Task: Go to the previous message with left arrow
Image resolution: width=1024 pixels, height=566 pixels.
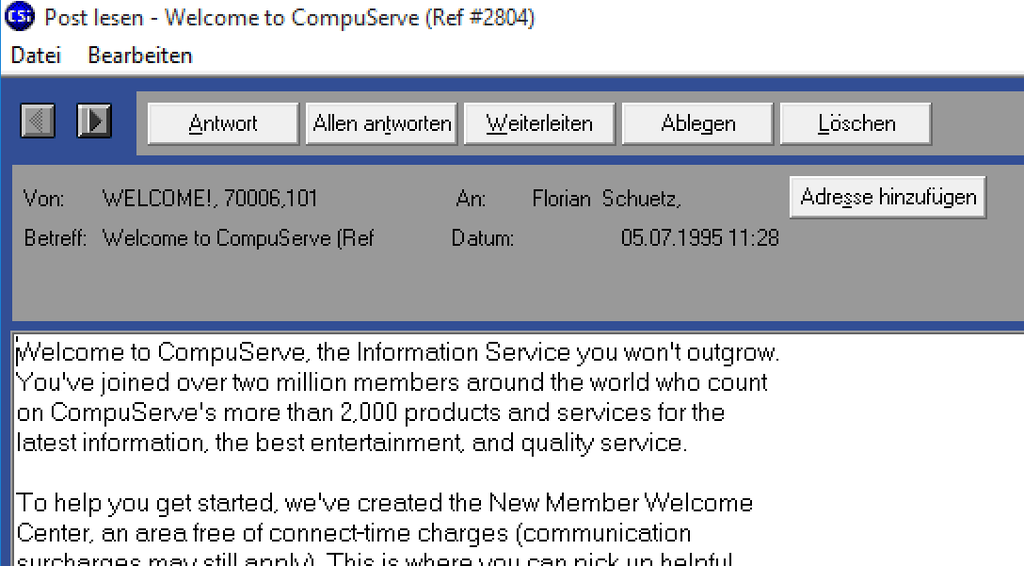Action: pos(38,122)
